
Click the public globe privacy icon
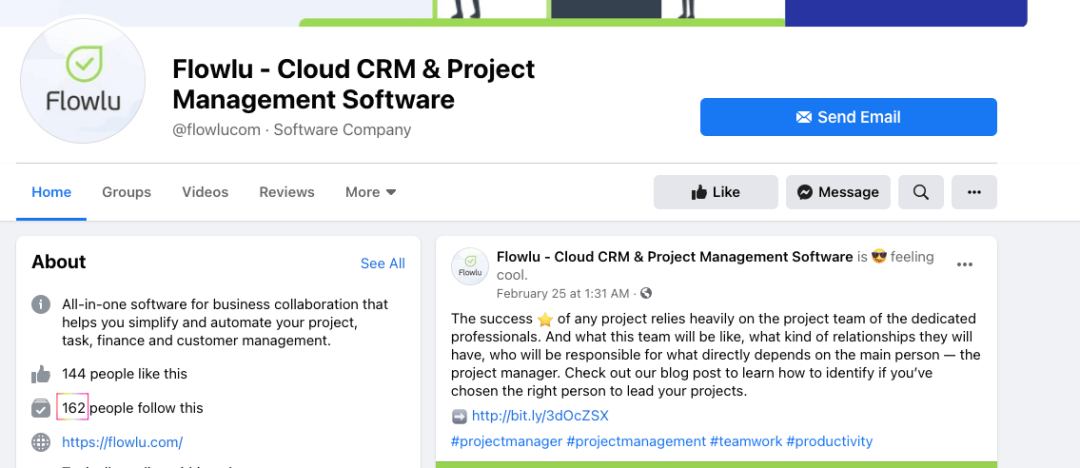click(646, 294)
